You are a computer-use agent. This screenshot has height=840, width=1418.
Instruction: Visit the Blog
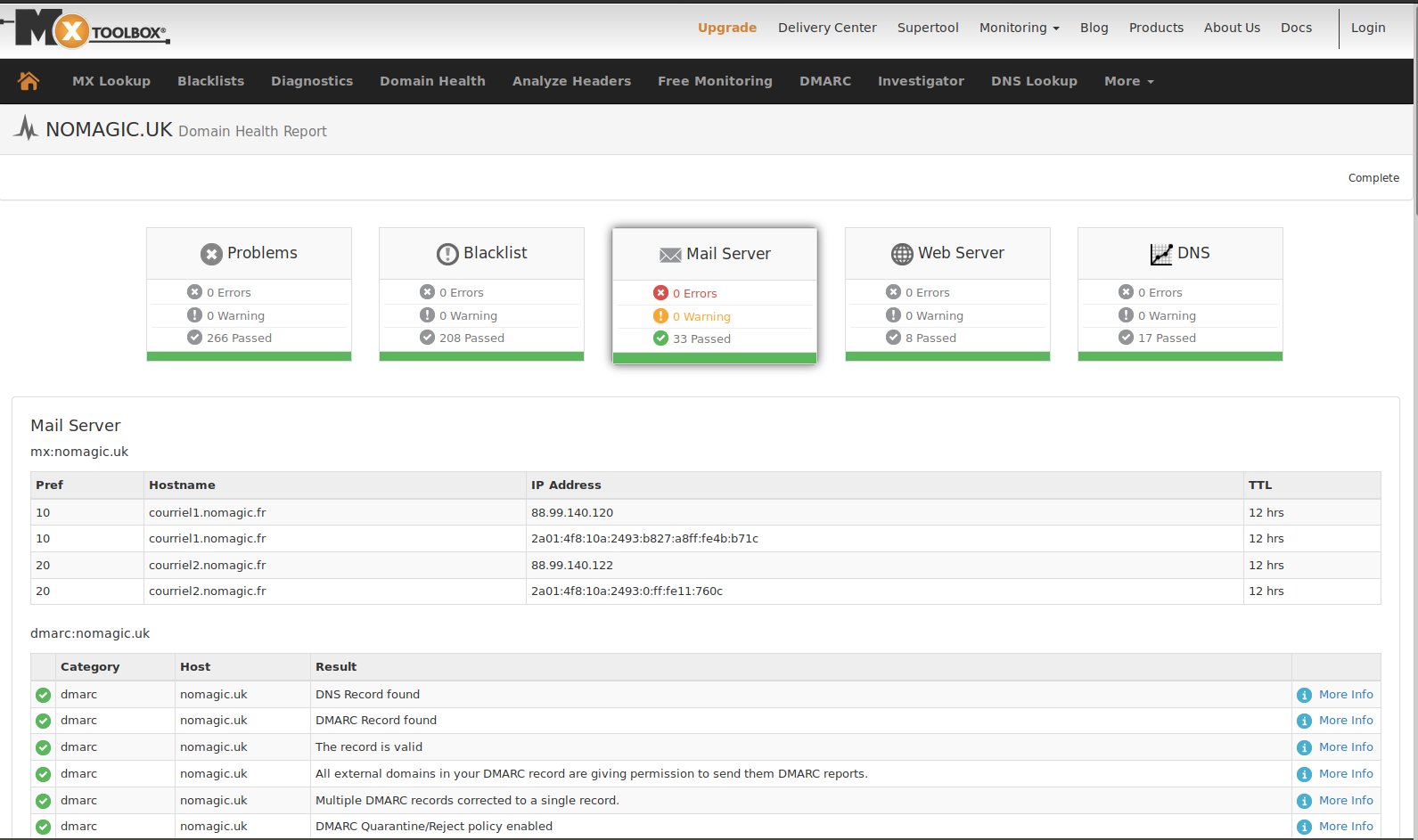coord(1094,28)
